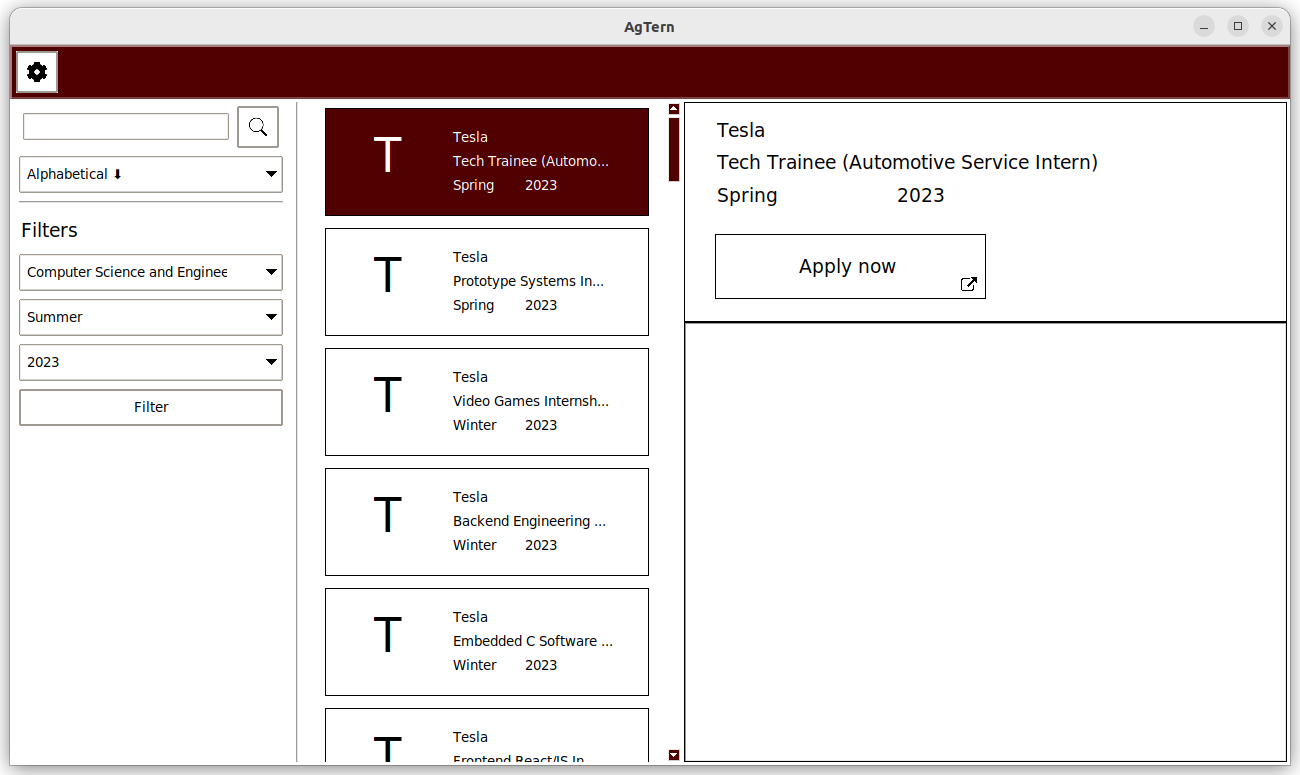Click the T logo of Tech Trainee card
Image resolution: width=1300 pixels, height=775 pixels.
(387, 157)
